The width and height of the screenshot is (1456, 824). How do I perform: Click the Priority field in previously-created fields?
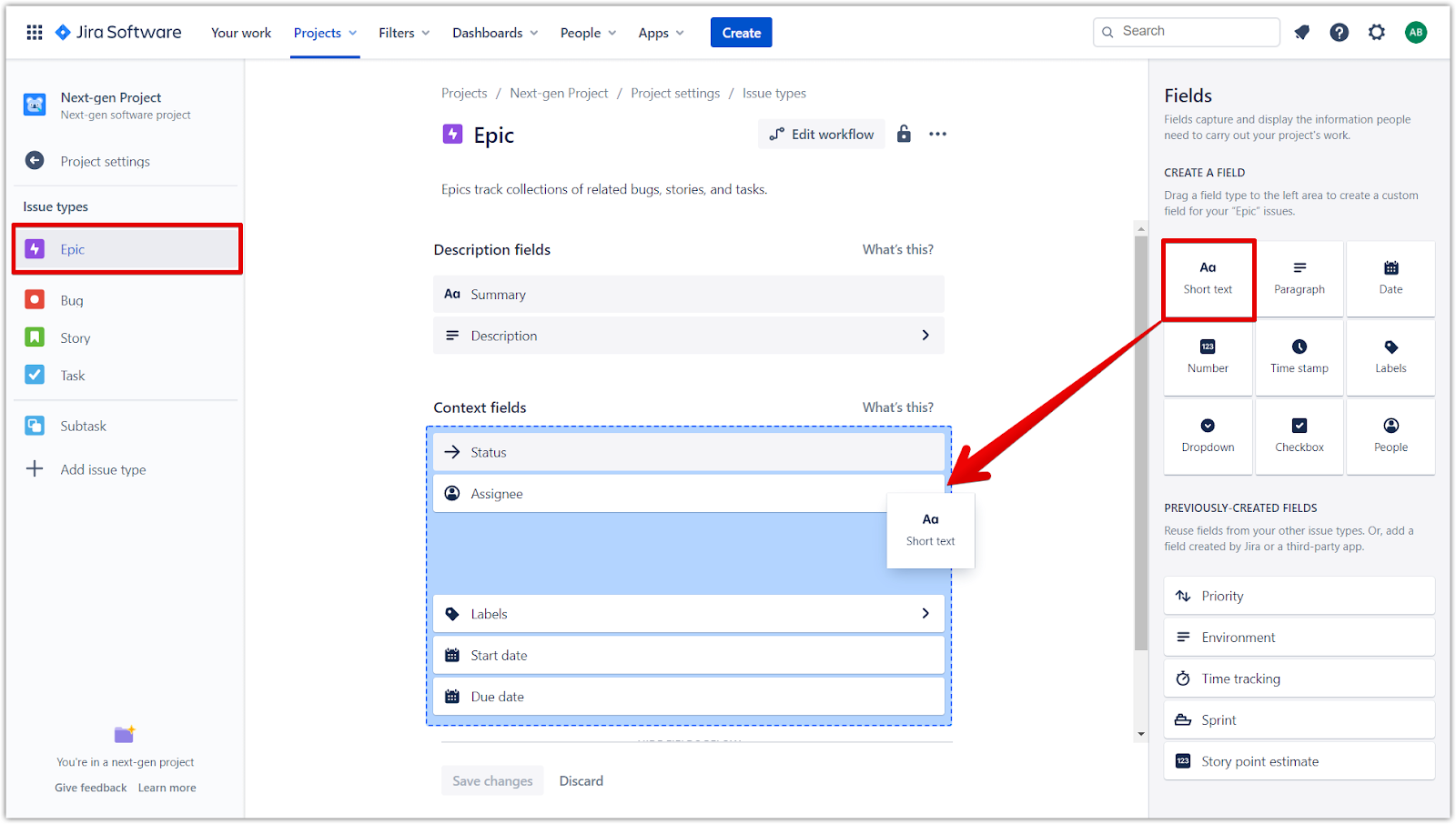[1299, 596]
